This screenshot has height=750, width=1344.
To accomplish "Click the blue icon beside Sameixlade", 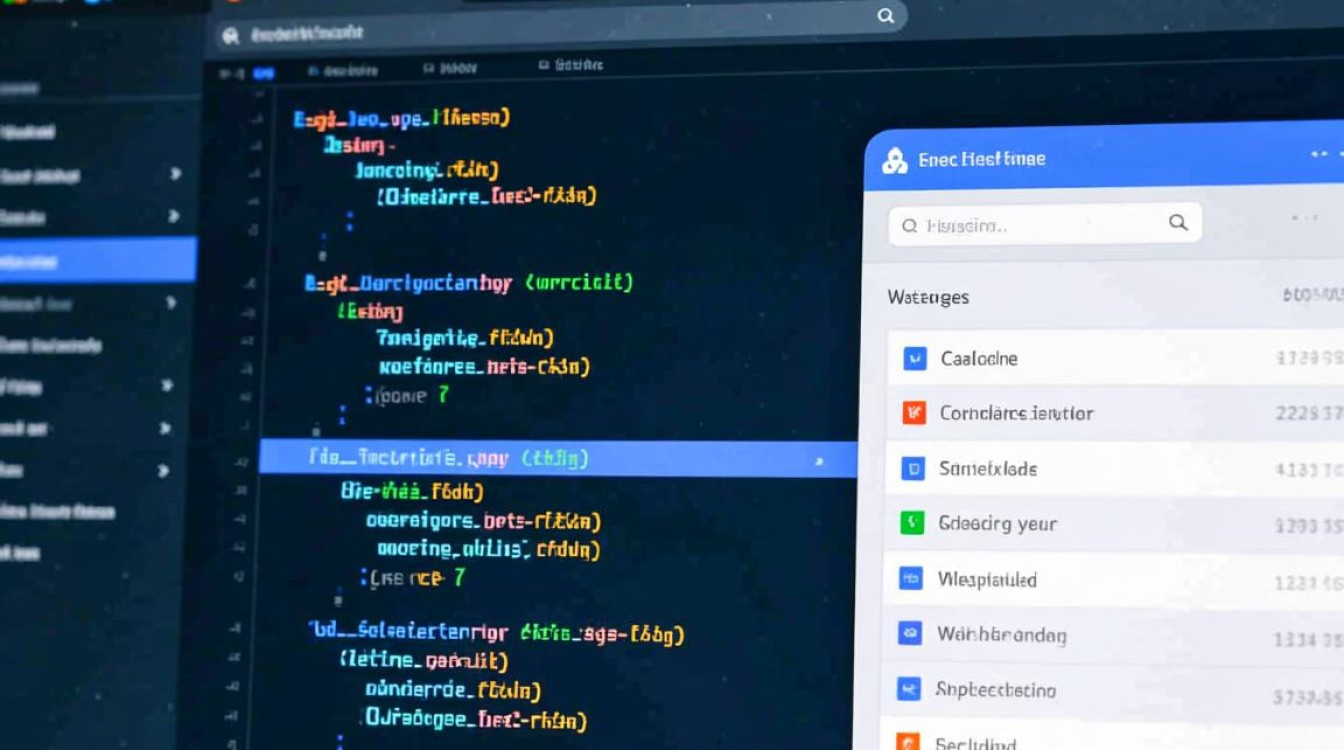I will coord(912,468).
